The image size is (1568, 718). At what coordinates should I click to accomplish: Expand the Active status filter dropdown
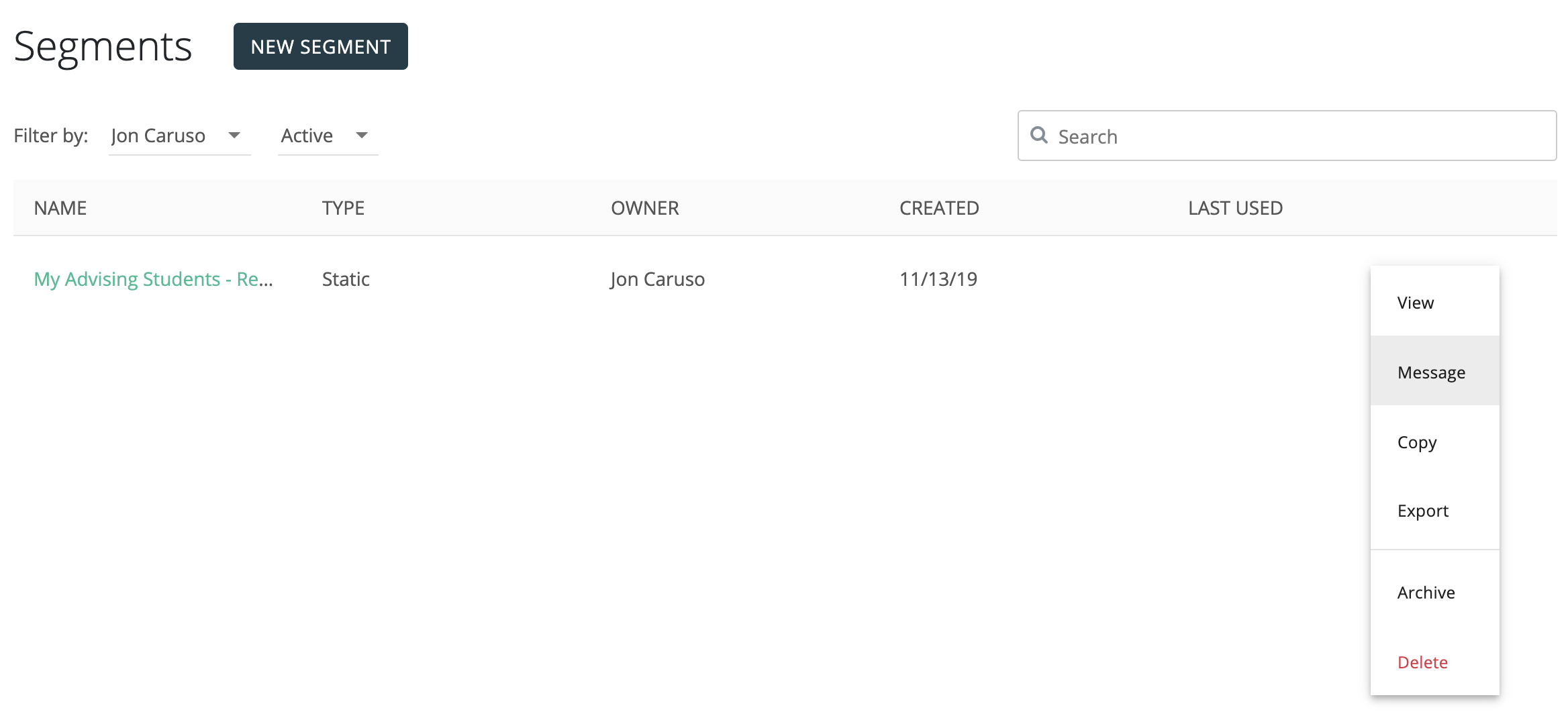click(x=327, y=136)
